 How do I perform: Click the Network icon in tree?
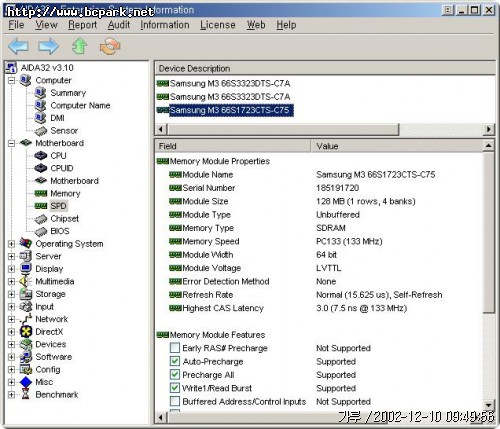[x=26, y=319]
